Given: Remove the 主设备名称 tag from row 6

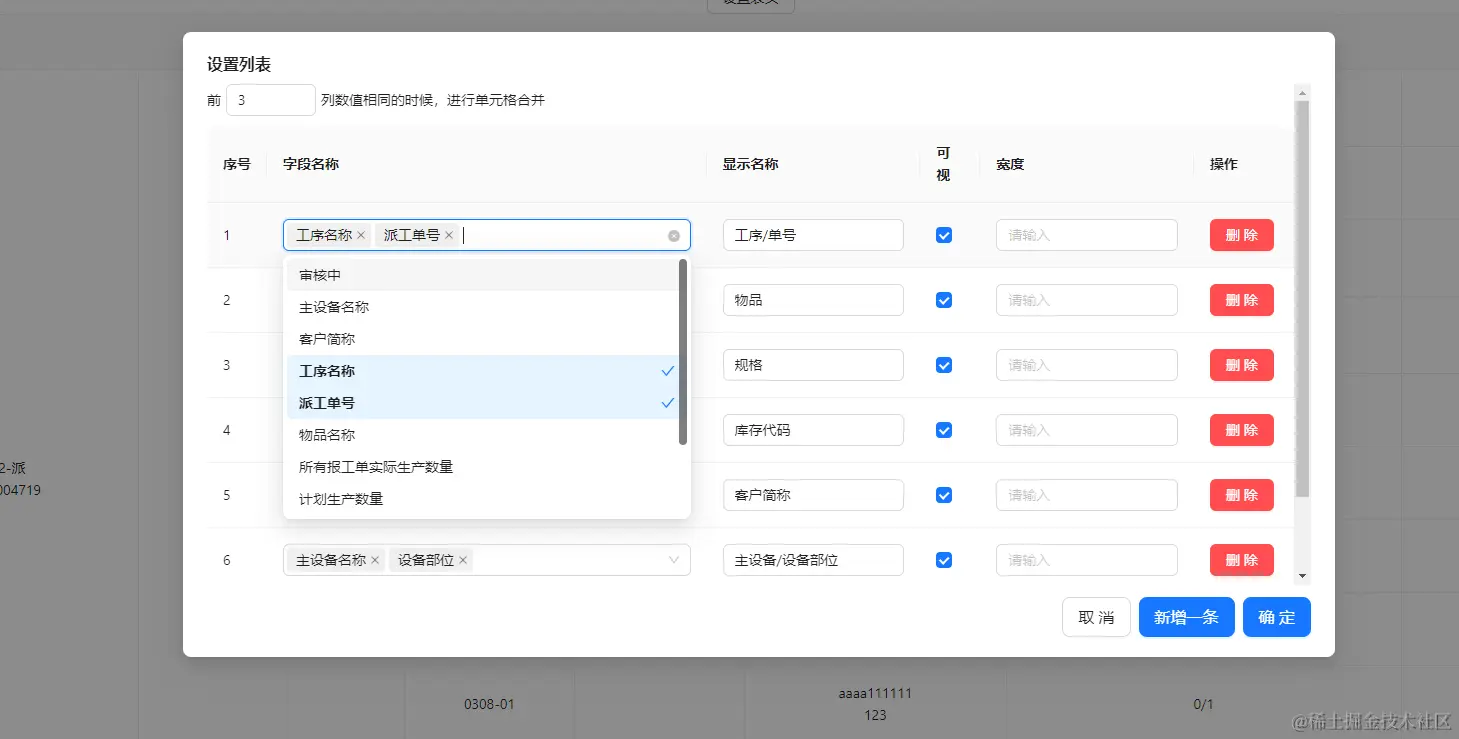Looking at the screenshot, I should click(375, 560).
